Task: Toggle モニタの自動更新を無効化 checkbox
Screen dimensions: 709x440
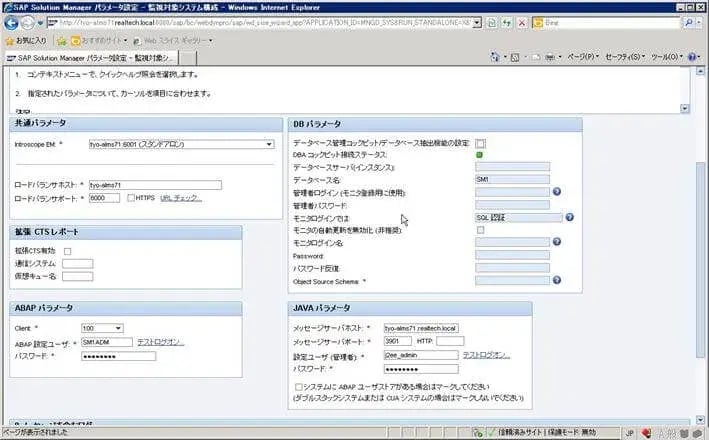Action: click(481, 230)
